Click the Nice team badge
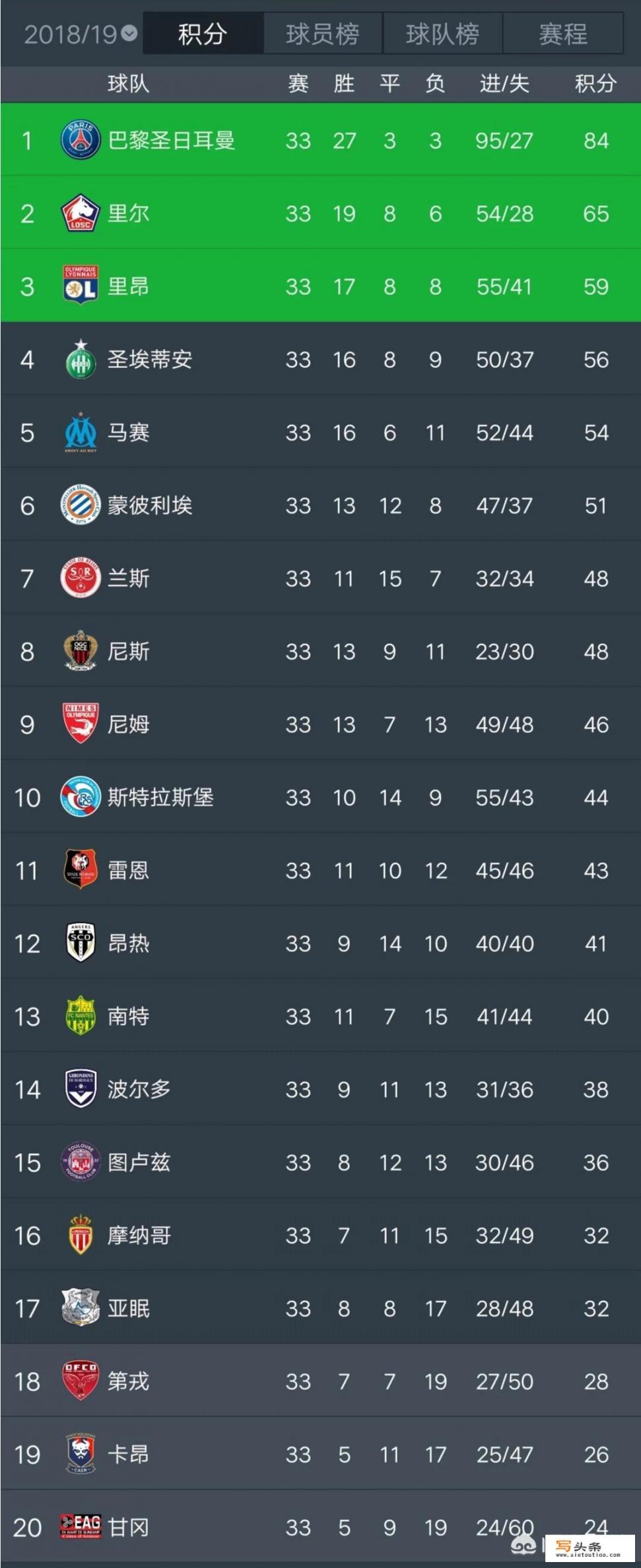641x1568 pixels. coord(79,652)
